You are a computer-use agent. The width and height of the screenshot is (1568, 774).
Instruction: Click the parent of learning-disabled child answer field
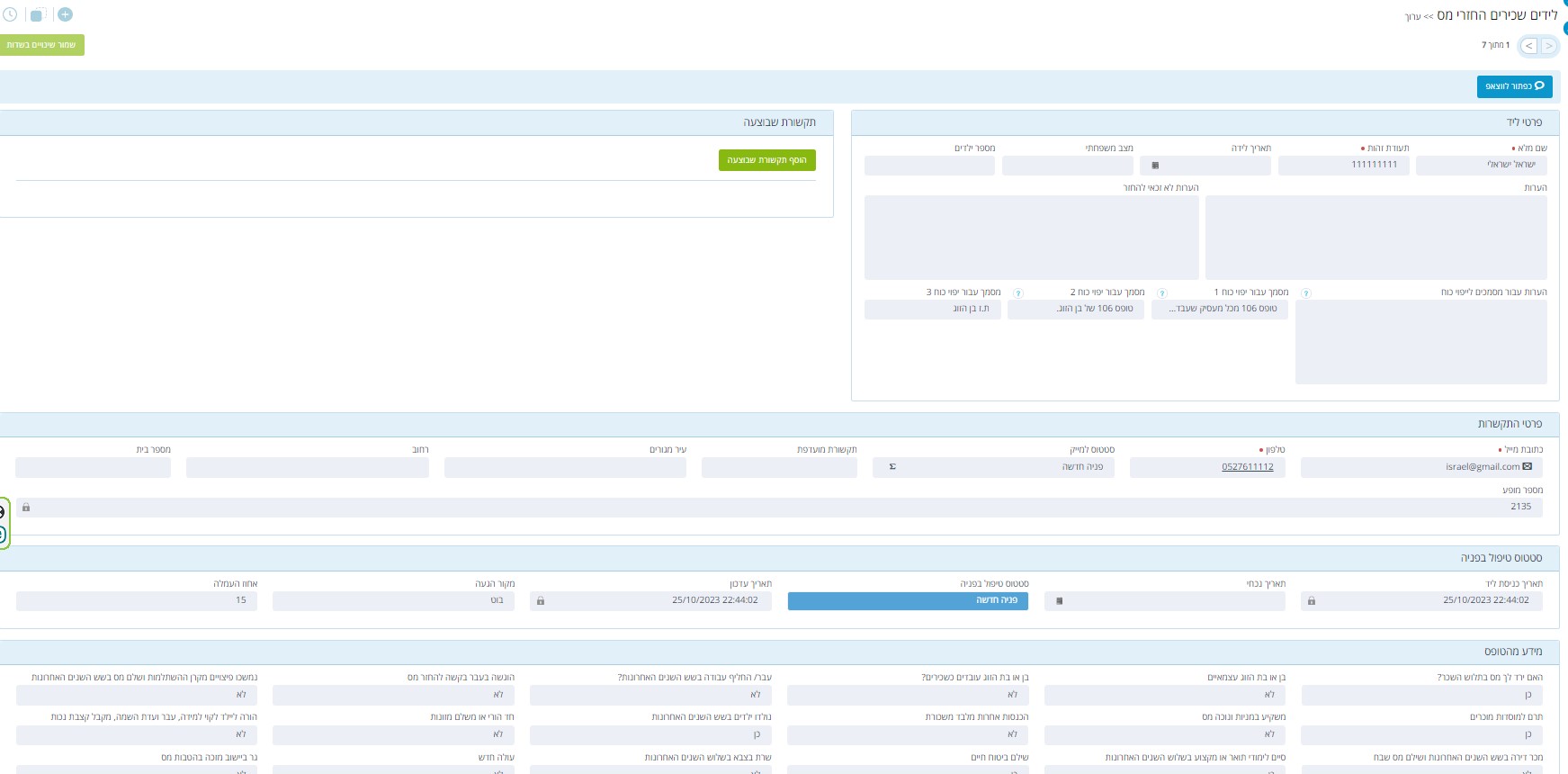coord(137,734)
